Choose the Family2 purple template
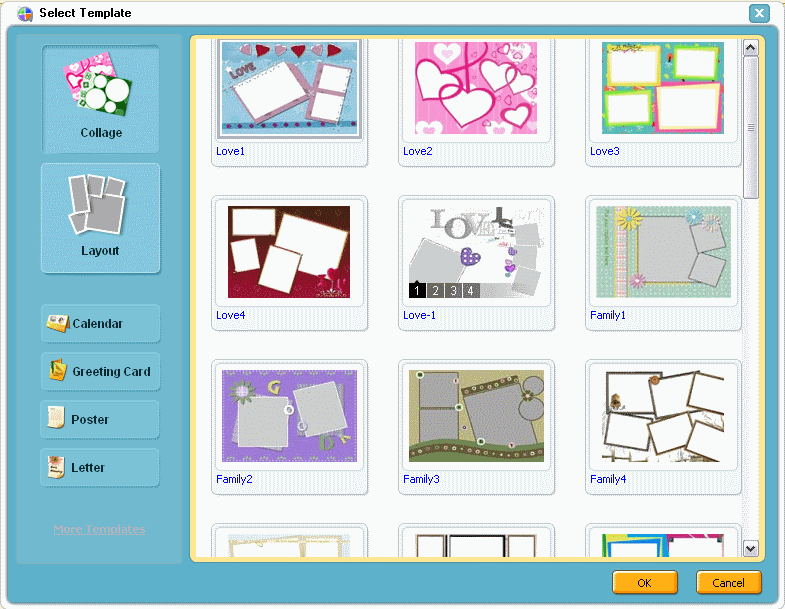 coord(289,416)
